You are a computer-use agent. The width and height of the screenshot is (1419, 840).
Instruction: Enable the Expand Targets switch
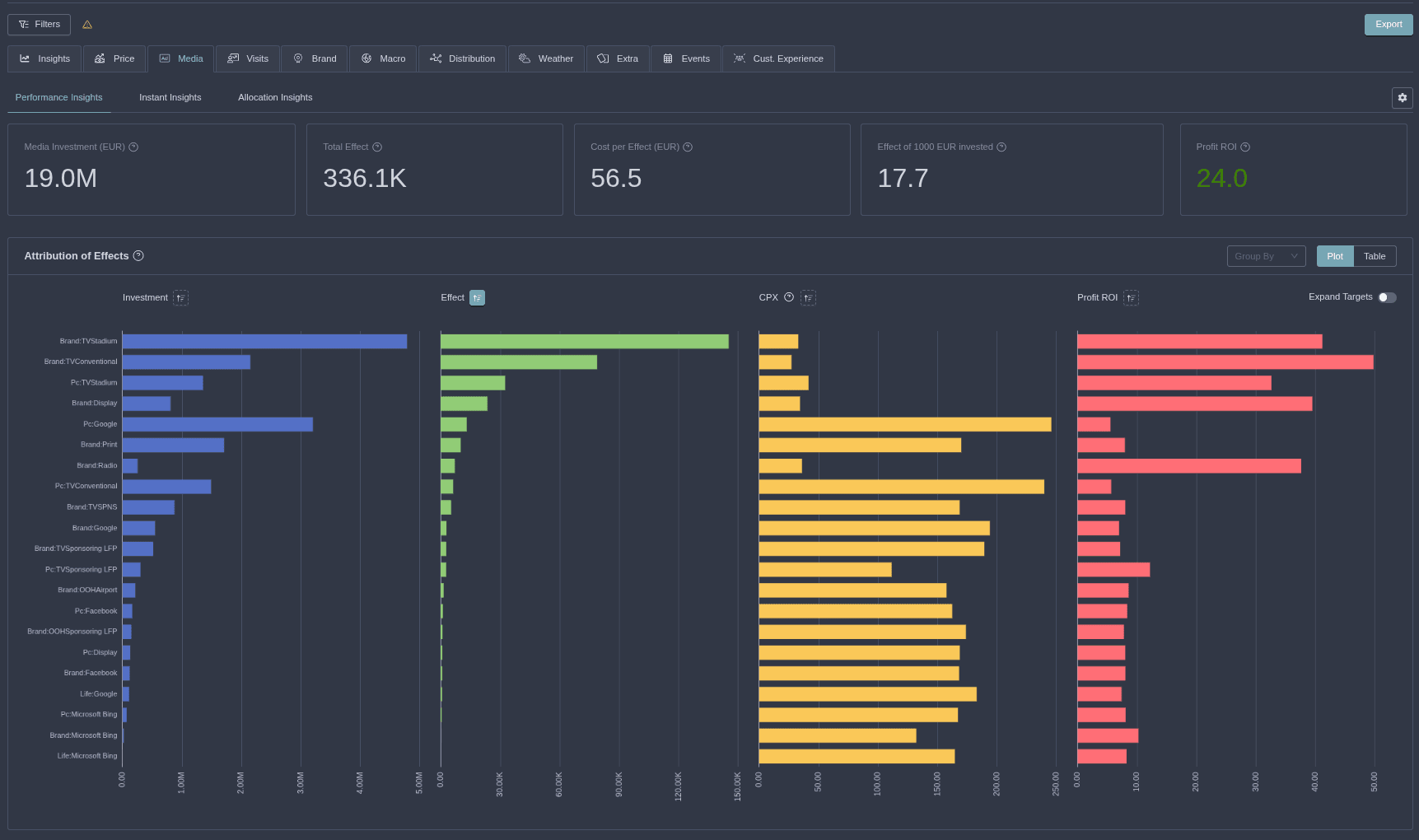point(1387,298)
